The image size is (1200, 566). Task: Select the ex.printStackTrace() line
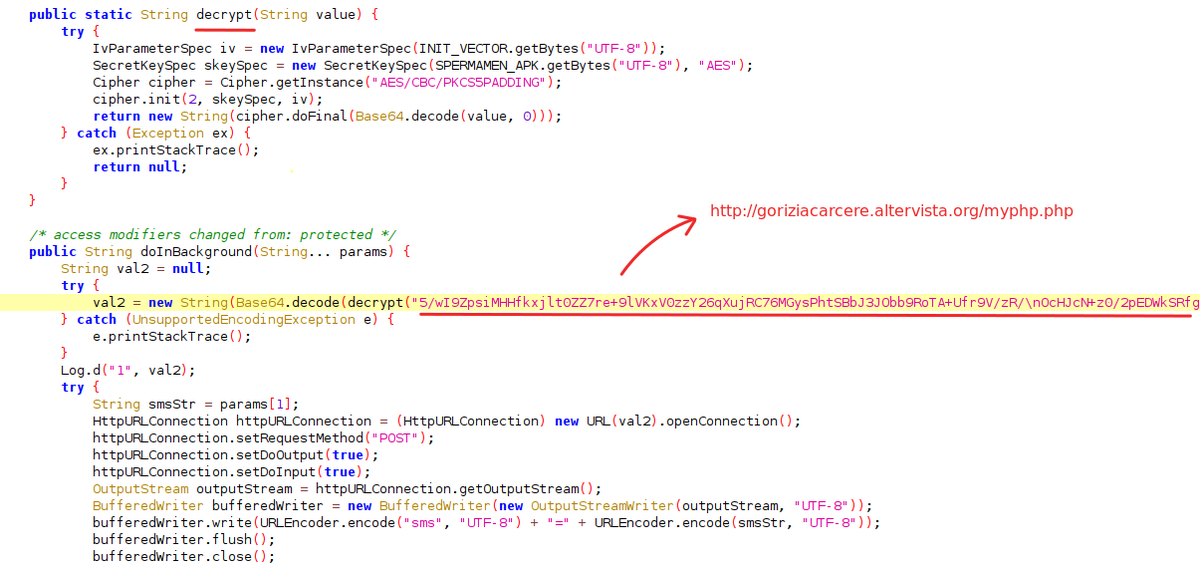(x=176, y=150)
